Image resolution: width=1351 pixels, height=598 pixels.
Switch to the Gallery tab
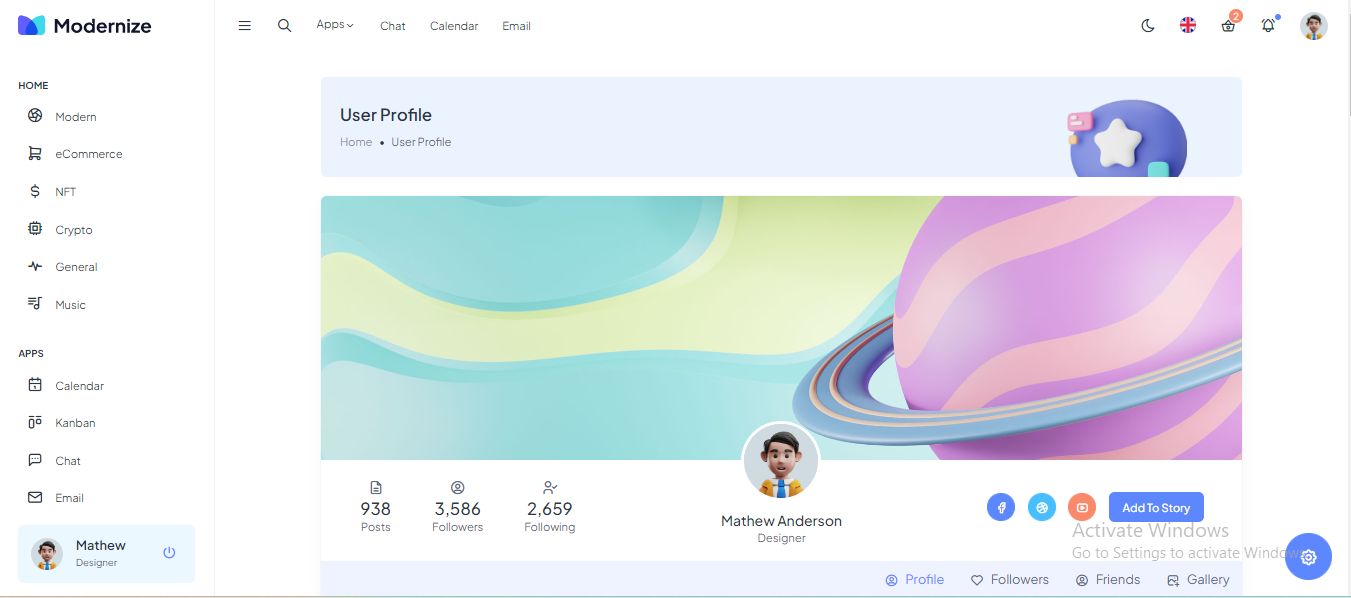pyautogui.click(x=1198, y=579)
